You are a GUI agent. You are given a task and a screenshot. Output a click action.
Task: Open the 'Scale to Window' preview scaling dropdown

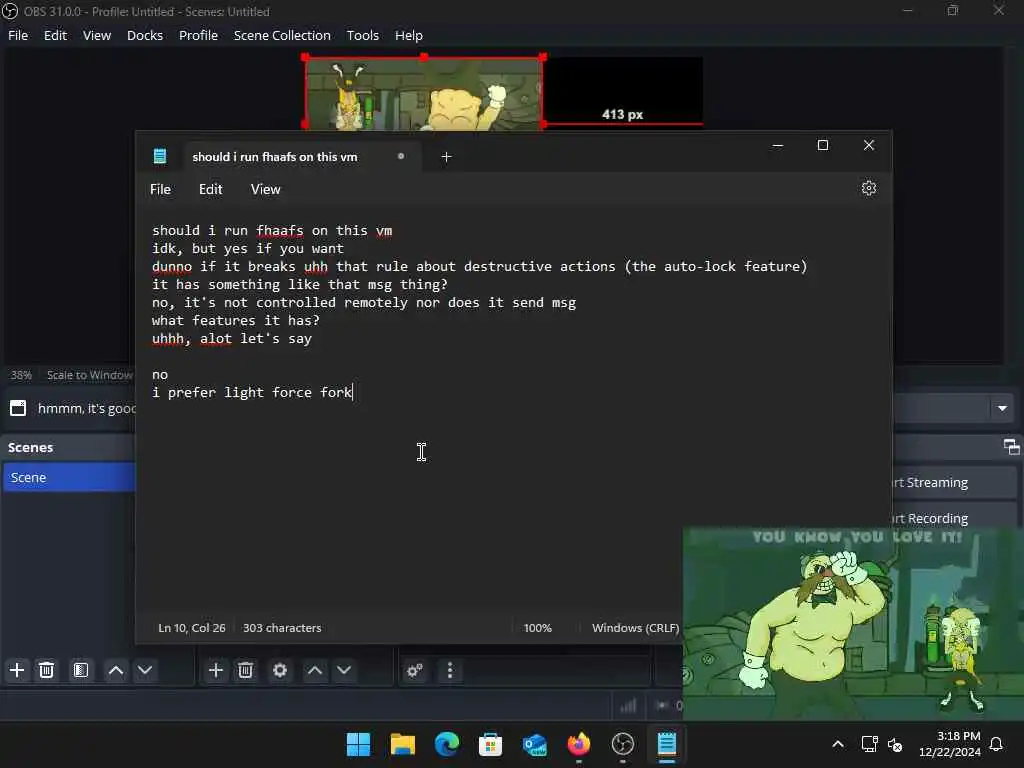click(89, 375)
